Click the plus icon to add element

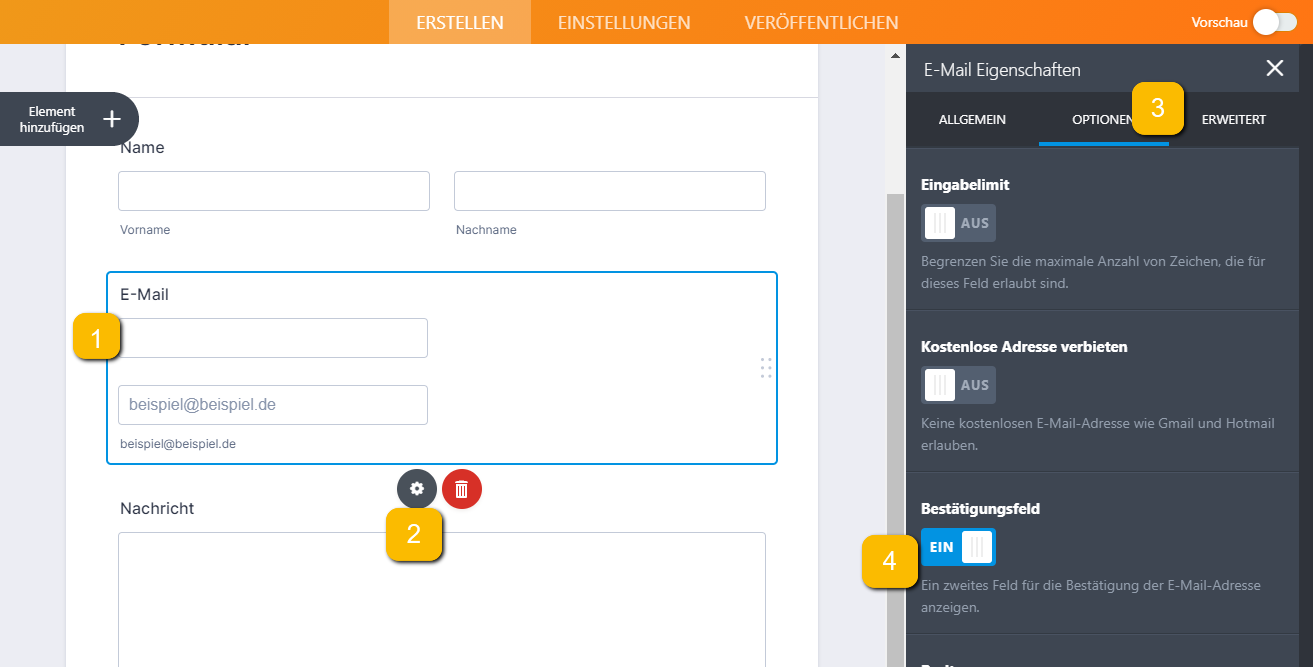112,119
